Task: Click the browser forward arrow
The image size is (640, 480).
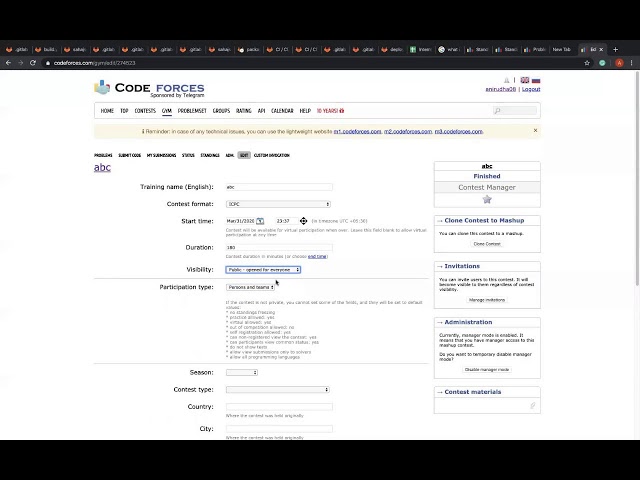Action: (20, 63)
